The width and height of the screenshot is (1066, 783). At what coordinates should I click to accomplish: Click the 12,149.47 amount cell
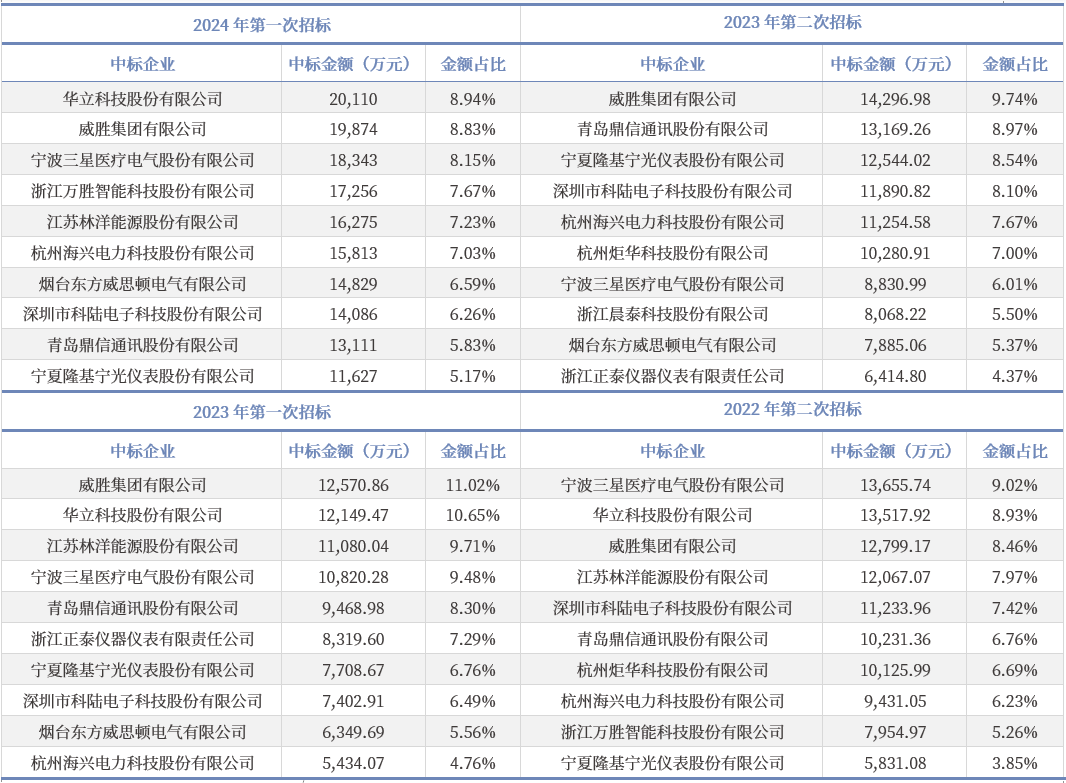[354, 515]
